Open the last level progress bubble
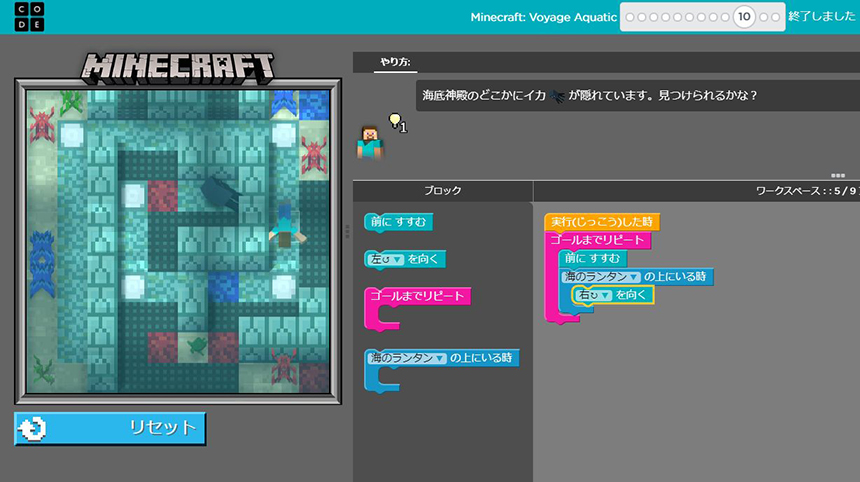 point(776,17)
